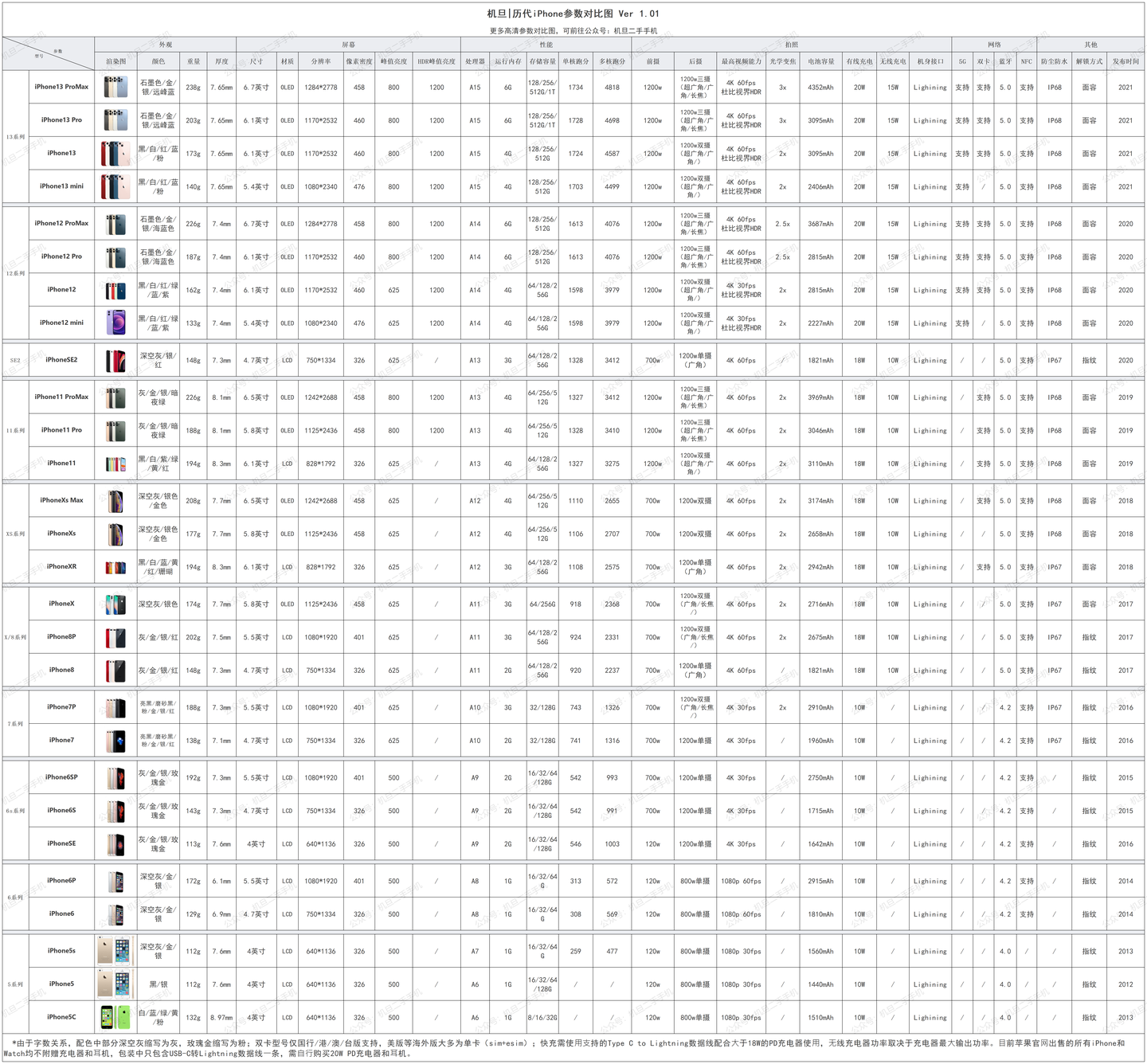Viewport: 1147px width, 1064px height.
Task: Click the iPhone11 Pro model name
Action: pyautogui.click(x=61, y=430)
